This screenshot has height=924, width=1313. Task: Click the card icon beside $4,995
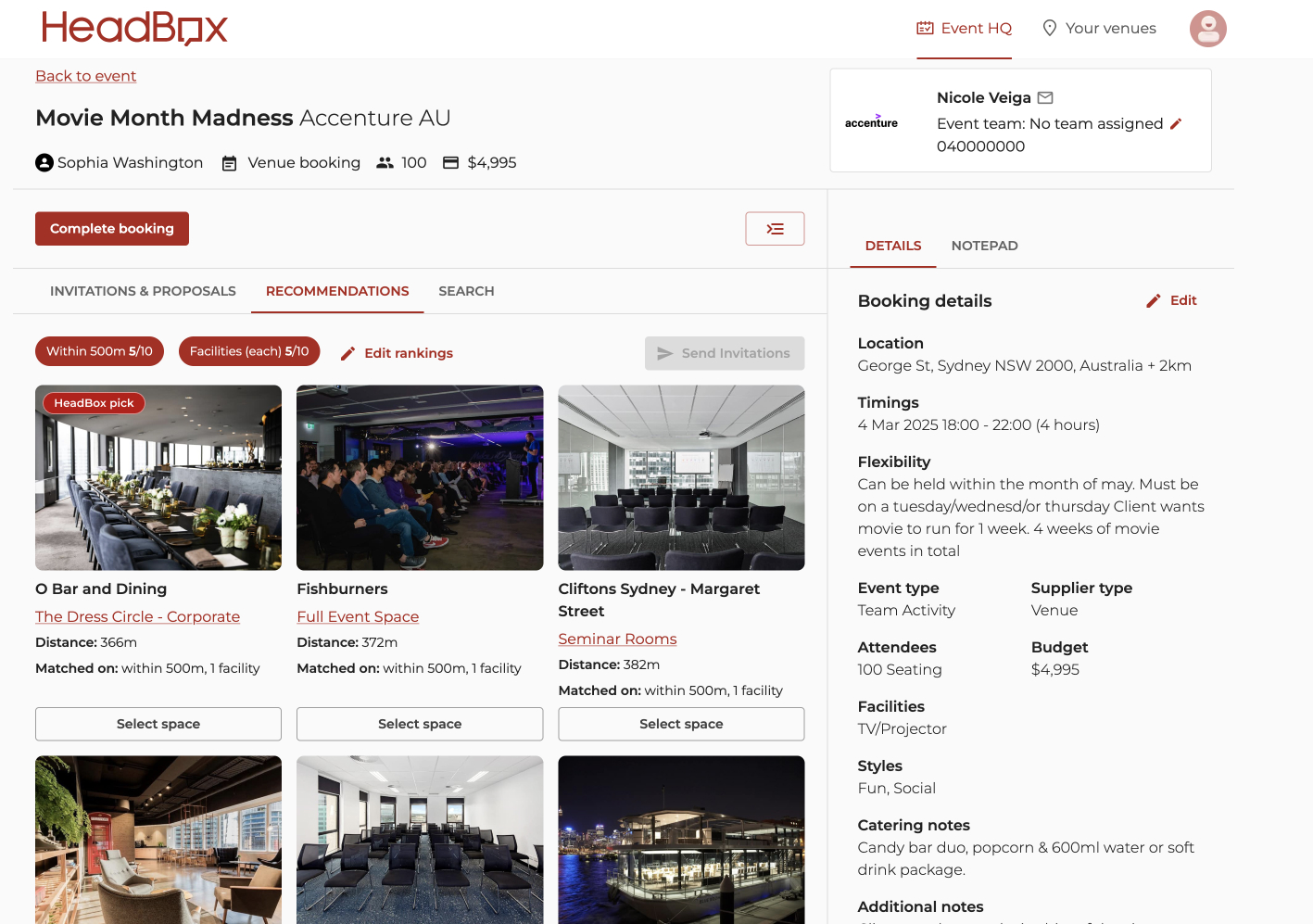(x=450, y=162)
